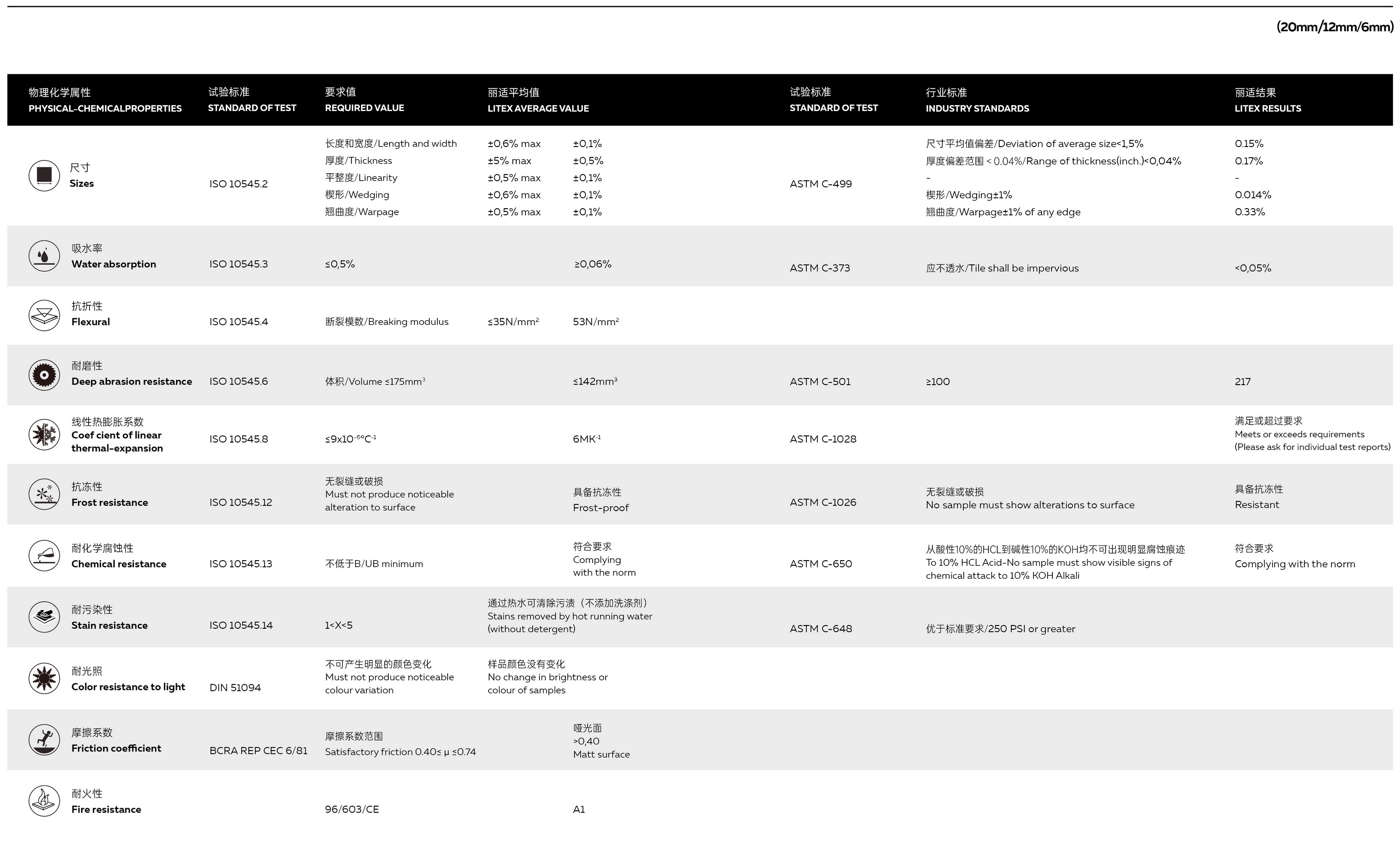1400x843 pixels.
Task: Click the Friction coefficient slipping figure icon
Action: click(x=44, y=740)
